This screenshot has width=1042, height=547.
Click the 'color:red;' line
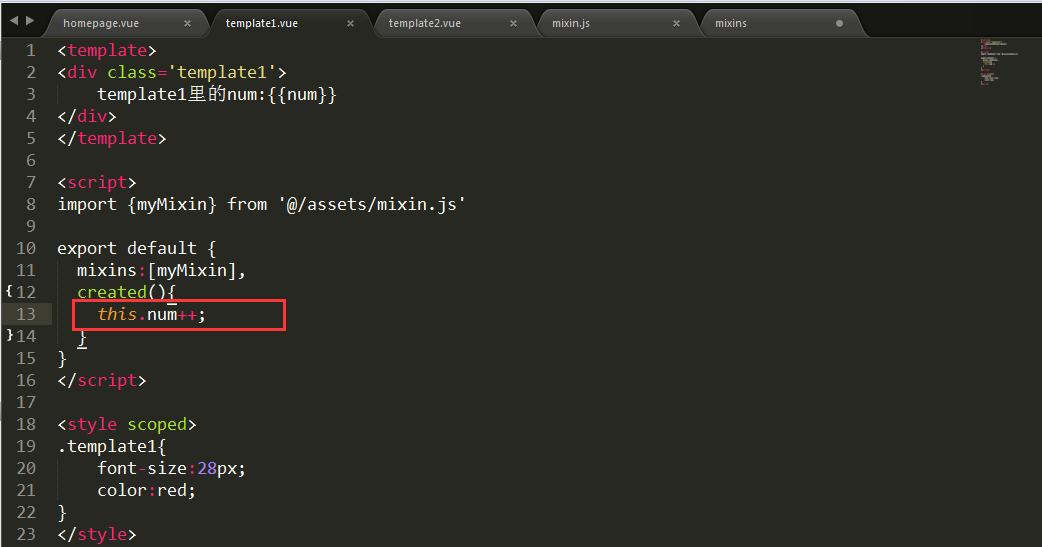tap(147, 490)
